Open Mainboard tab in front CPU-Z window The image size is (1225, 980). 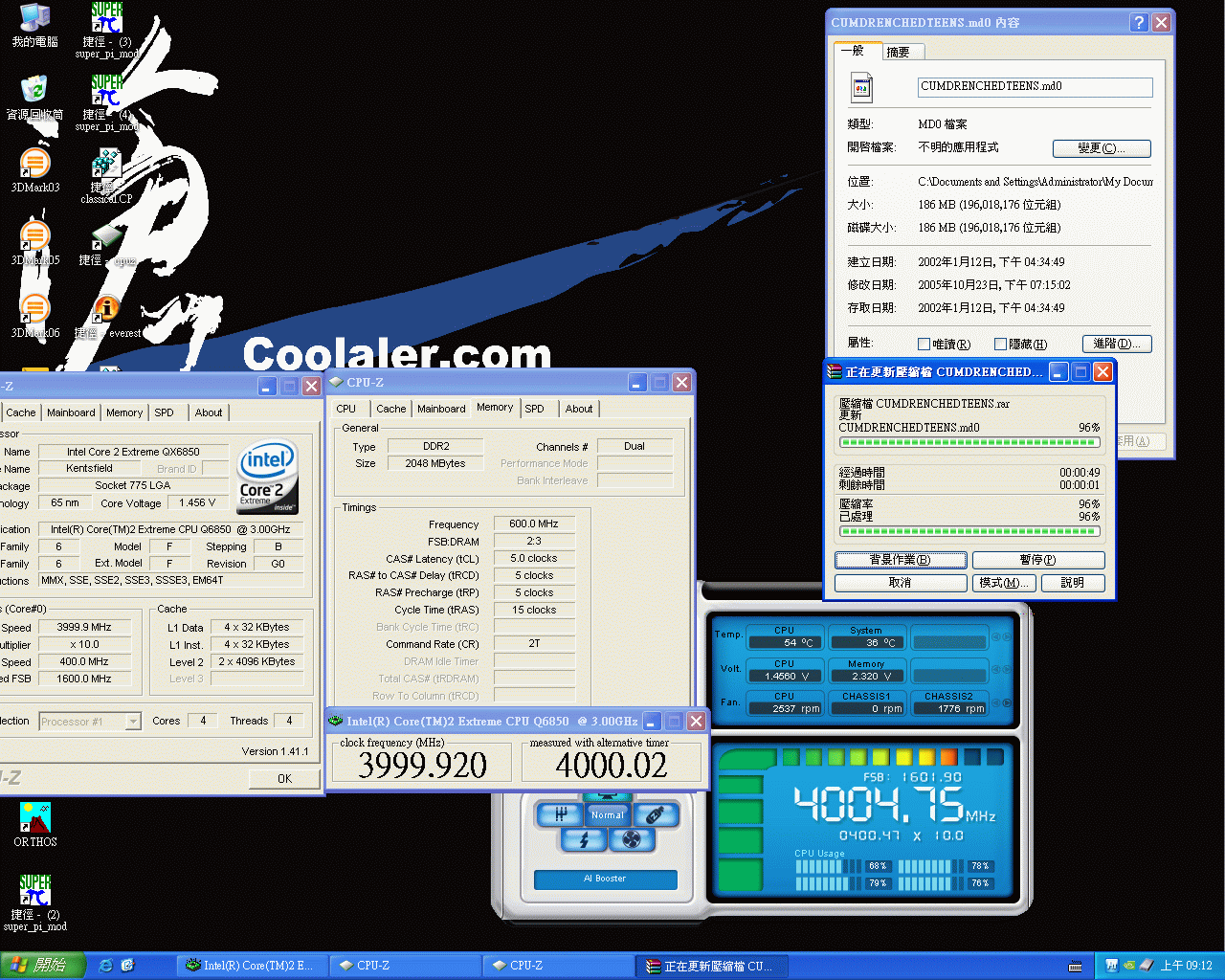pos(441,409)
